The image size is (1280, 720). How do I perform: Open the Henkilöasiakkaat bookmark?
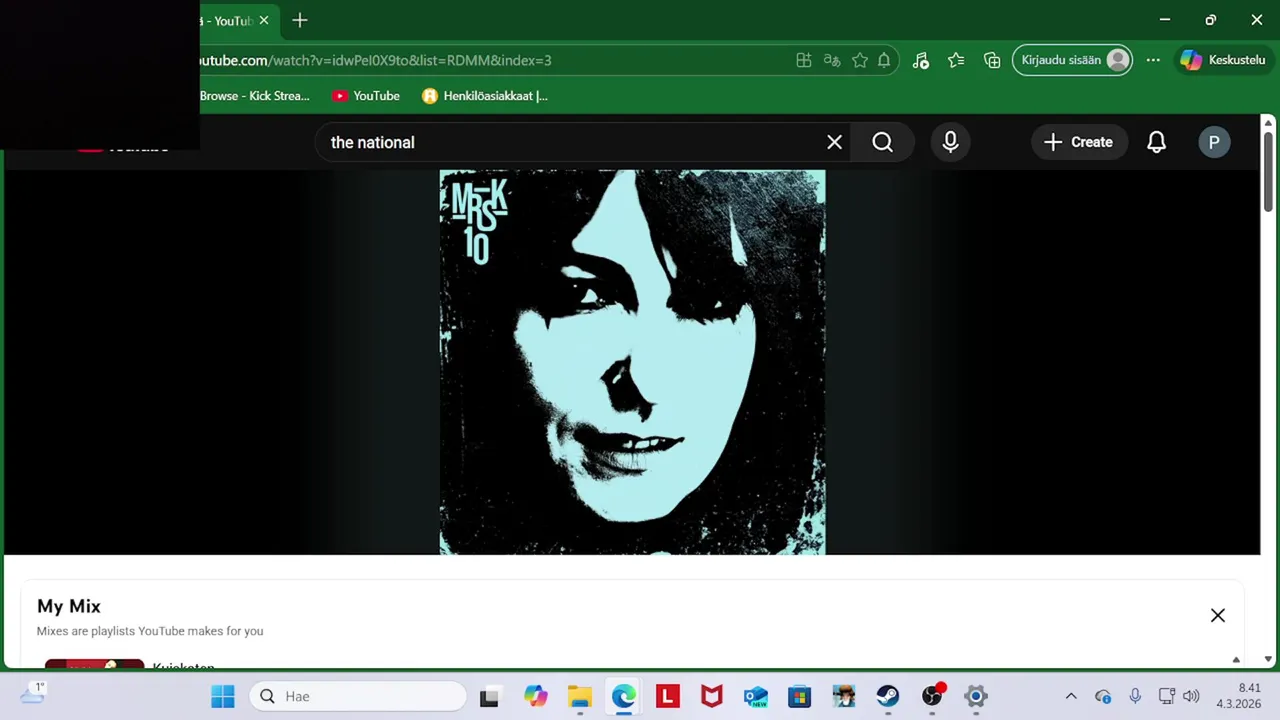pos(485,96)
